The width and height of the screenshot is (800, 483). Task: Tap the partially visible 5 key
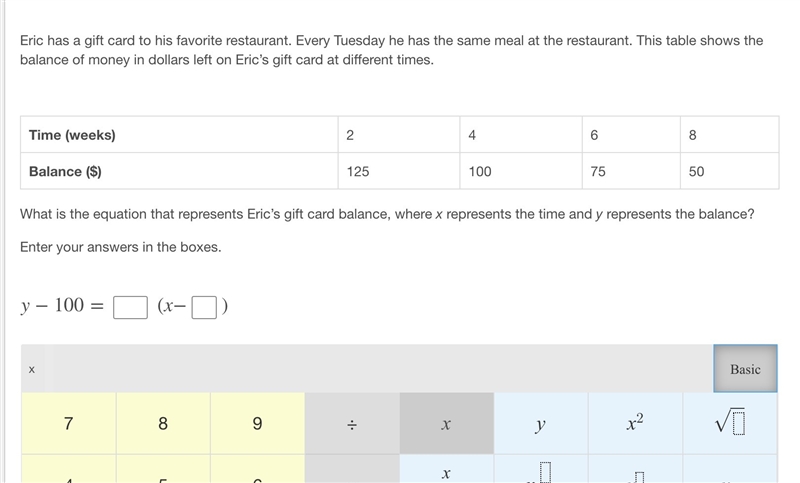tap(163, 469)
